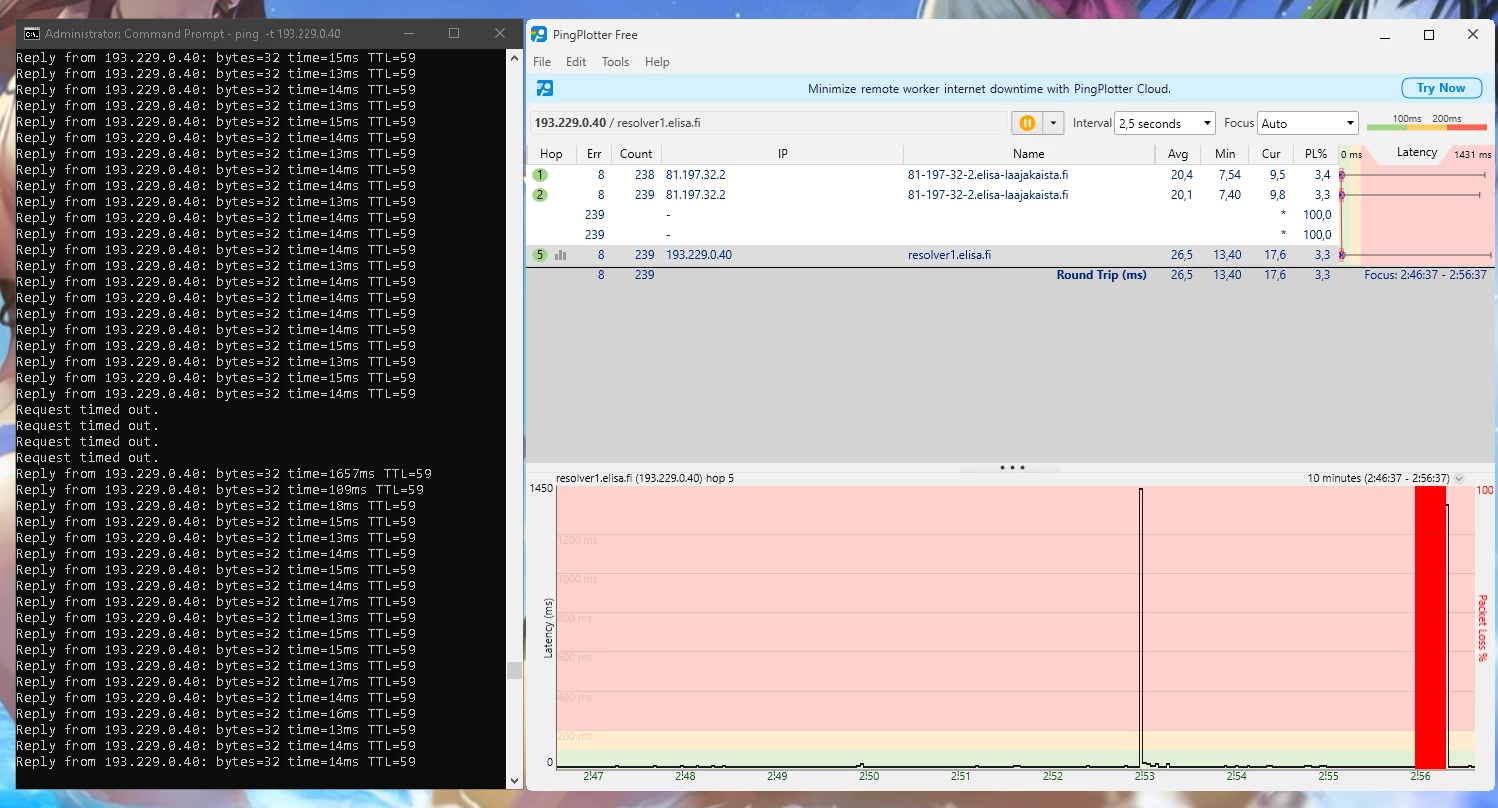Click the Latency column header label

click(1417, 153)
